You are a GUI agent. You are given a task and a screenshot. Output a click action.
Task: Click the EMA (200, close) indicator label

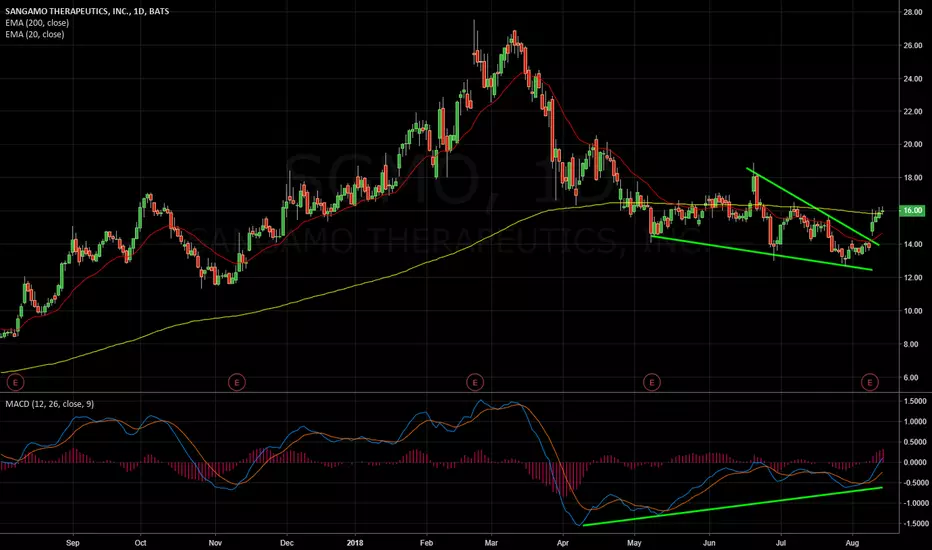click(x=37, y=23)
